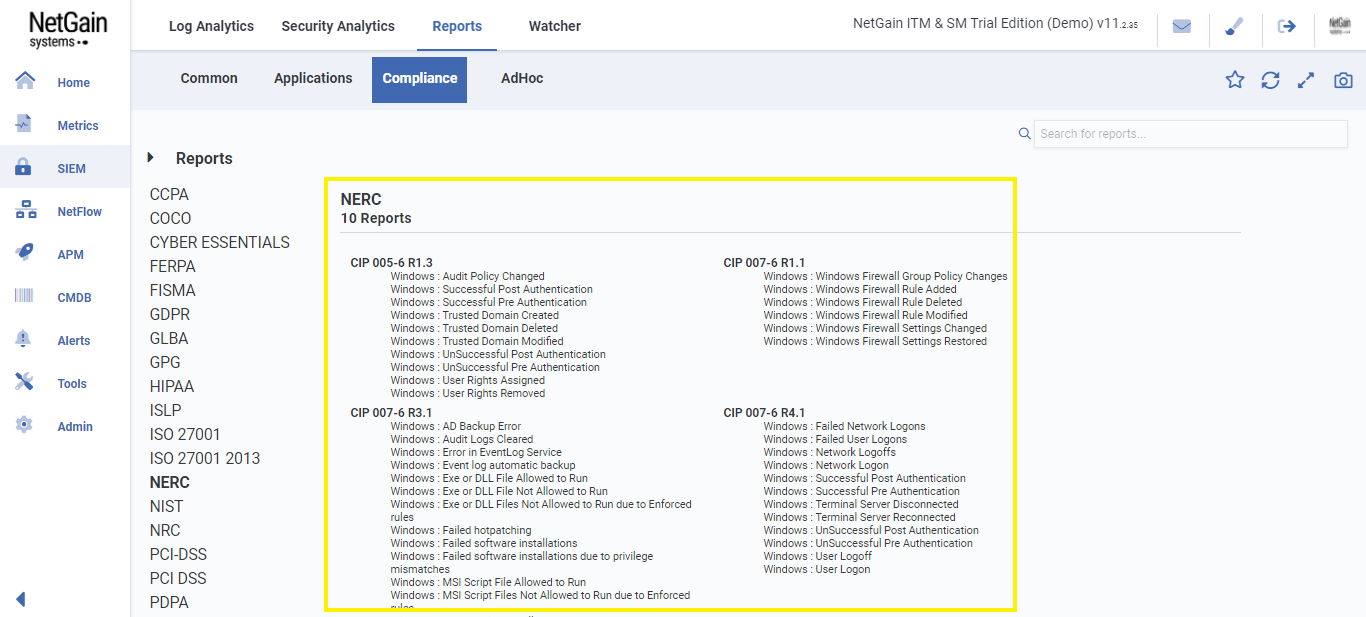Screen dimensions: 1366x617
Task: Switch to Security Analytics tab
Action: [338, 26]
